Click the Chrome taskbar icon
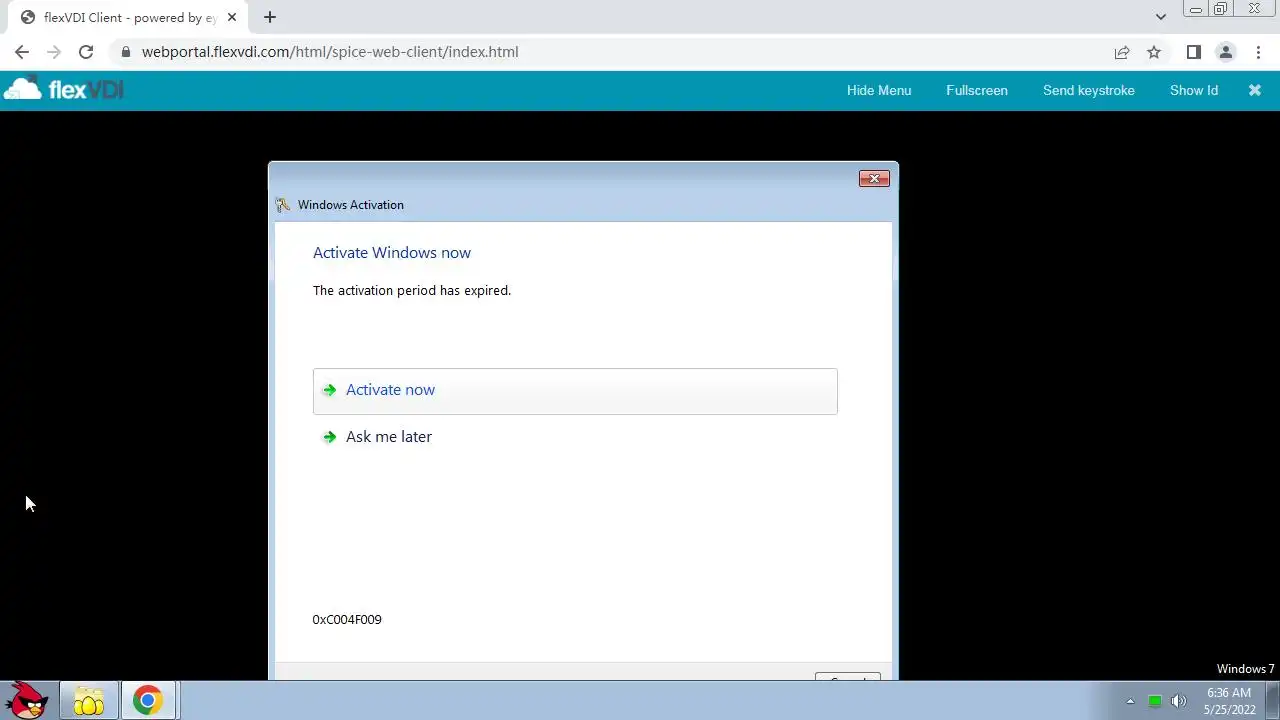 pyautogui.click(x=148, y=701)
